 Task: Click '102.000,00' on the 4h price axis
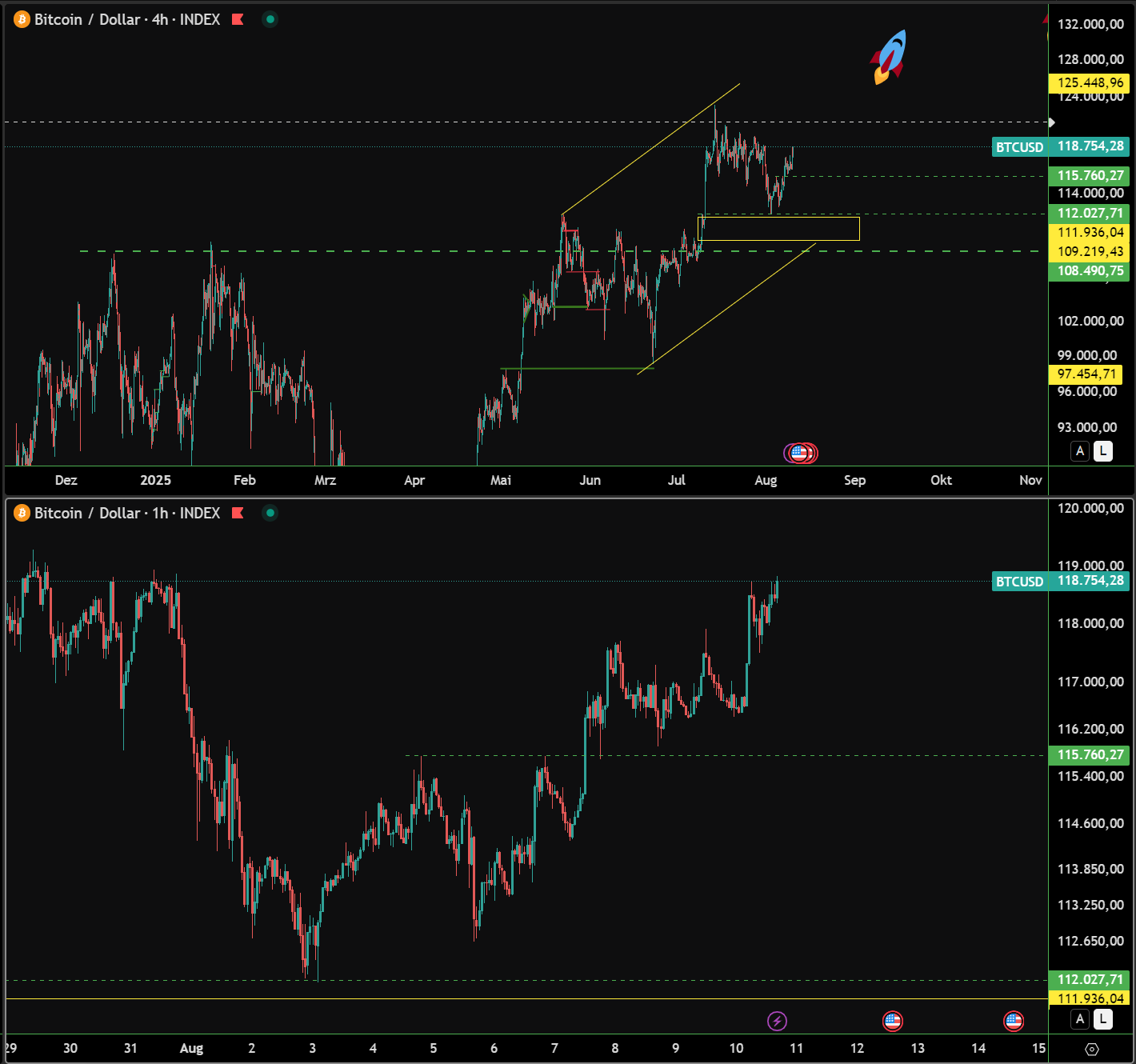pos(1090,321)
